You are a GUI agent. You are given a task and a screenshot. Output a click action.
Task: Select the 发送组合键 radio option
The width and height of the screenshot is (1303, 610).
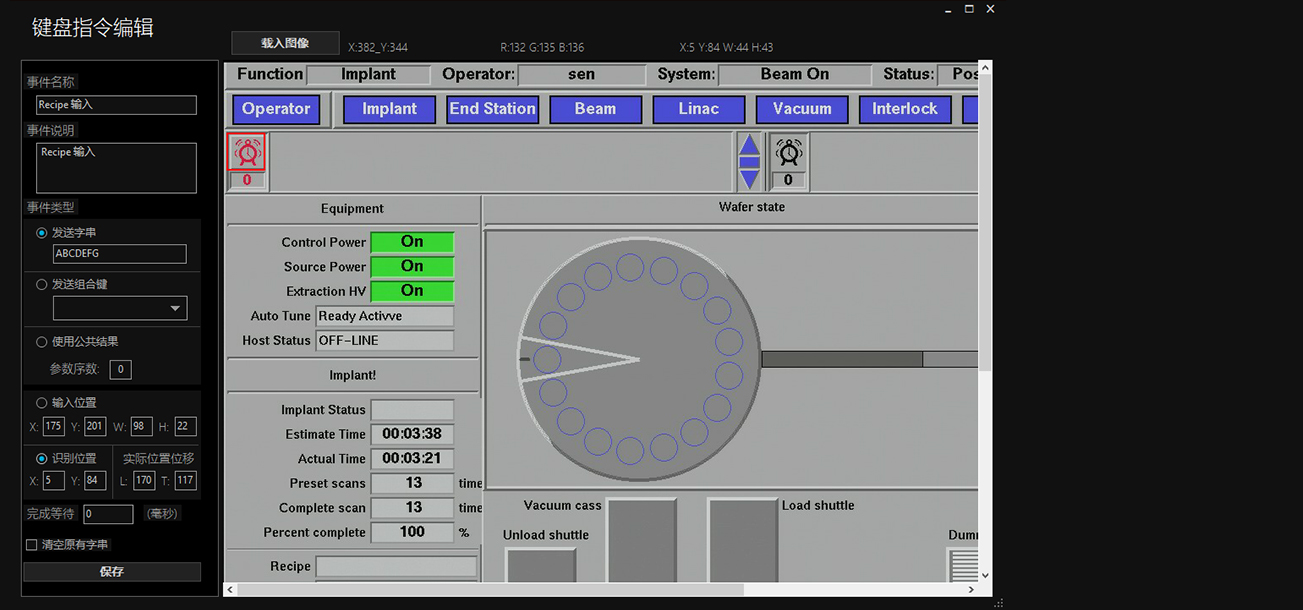point(42,284)
